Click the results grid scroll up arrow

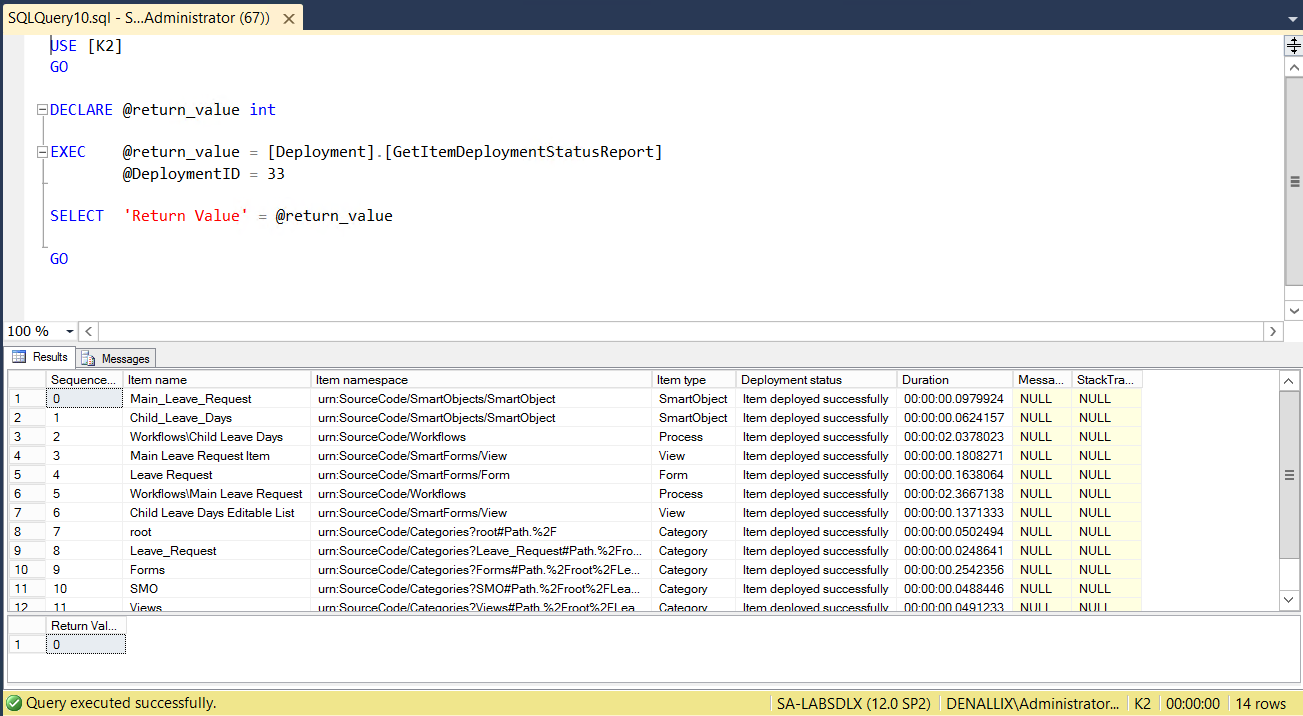[x=1290, y=380]
